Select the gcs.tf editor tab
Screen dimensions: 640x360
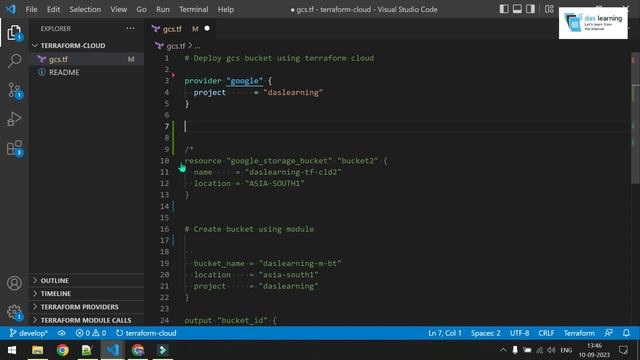click(180, 29)
